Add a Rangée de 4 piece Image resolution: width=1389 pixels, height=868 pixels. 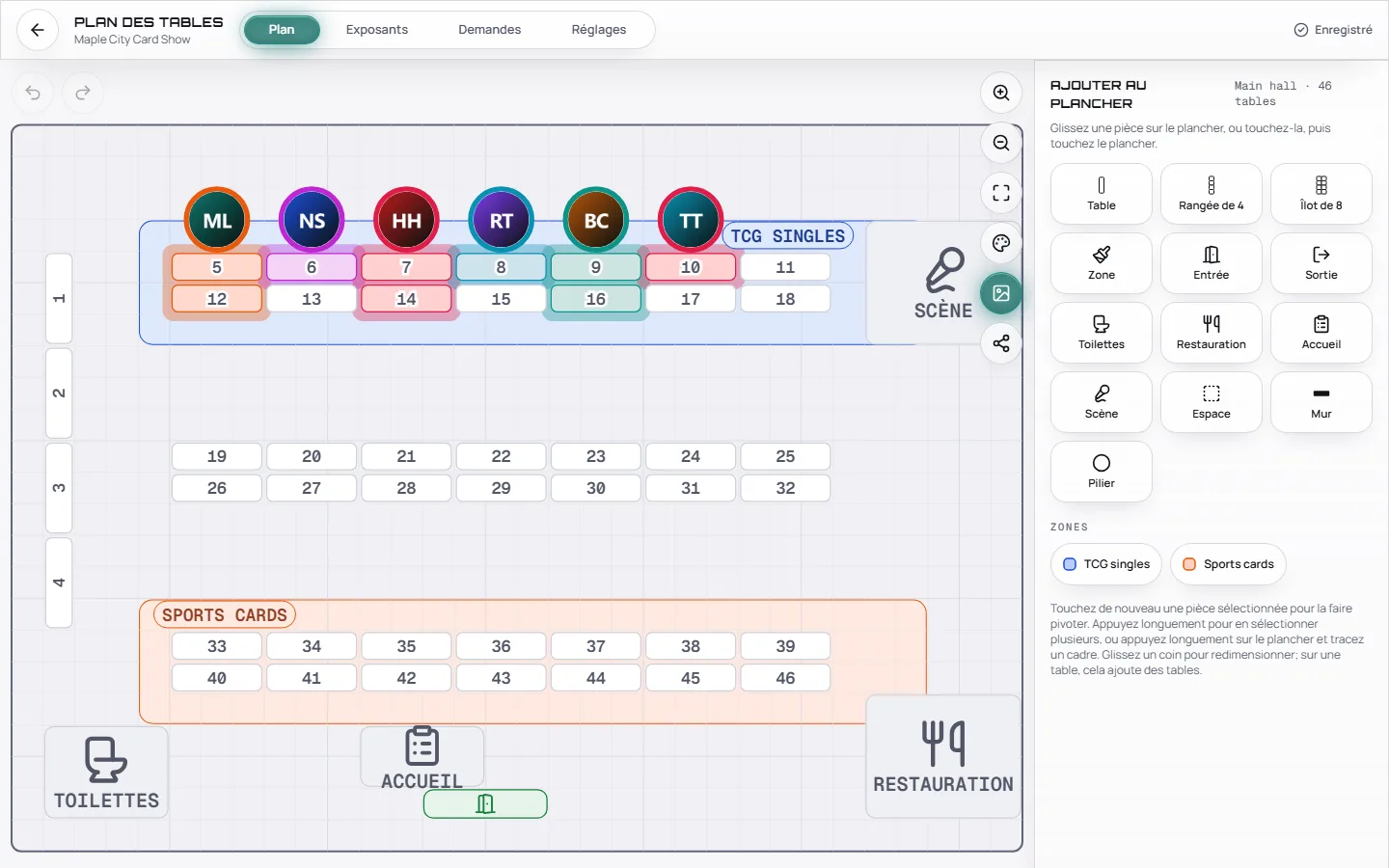[1212, 194]
